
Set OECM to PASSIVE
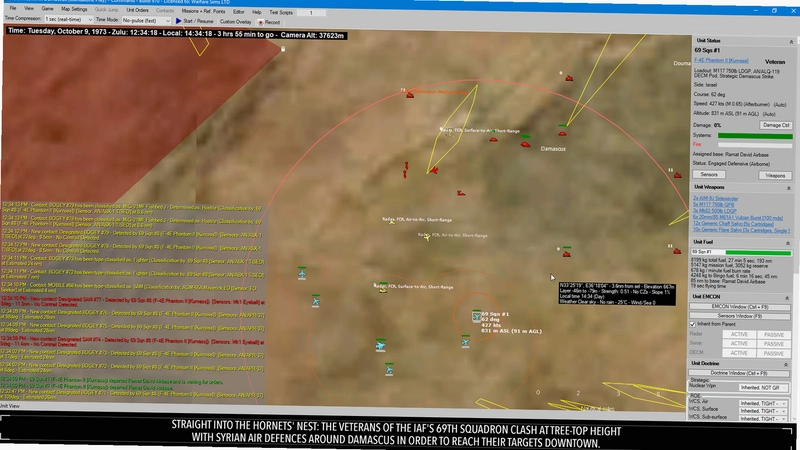[x=773, y=354]
